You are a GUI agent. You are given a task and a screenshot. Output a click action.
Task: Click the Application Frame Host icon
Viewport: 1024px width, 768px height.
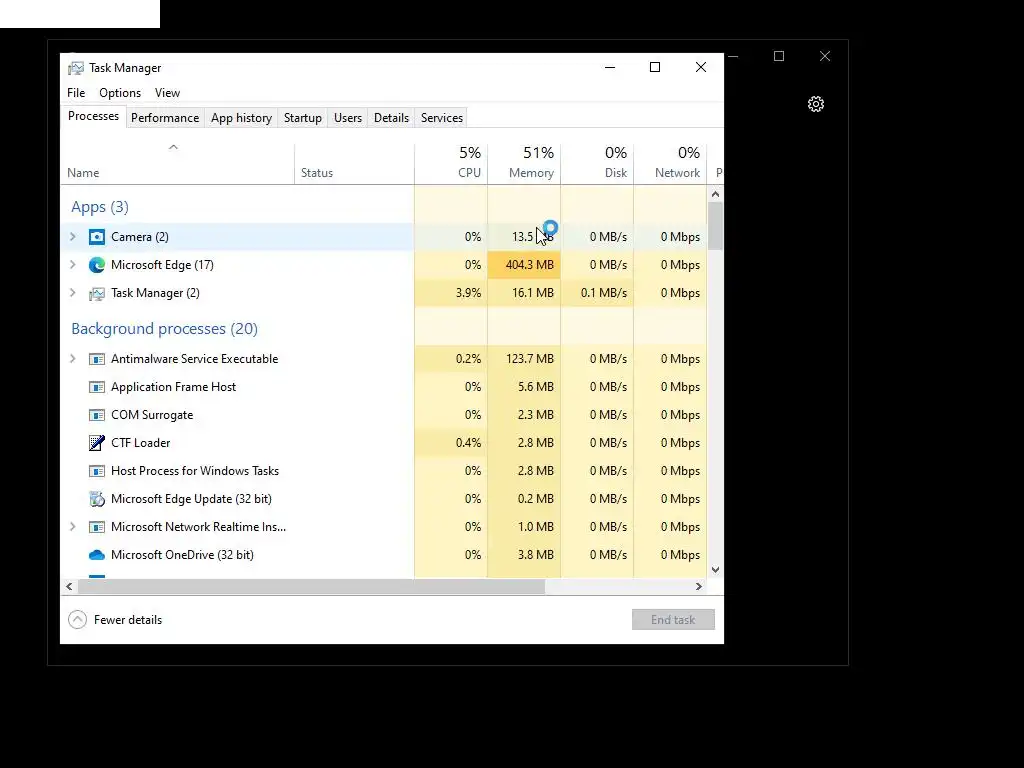[97, 387]
